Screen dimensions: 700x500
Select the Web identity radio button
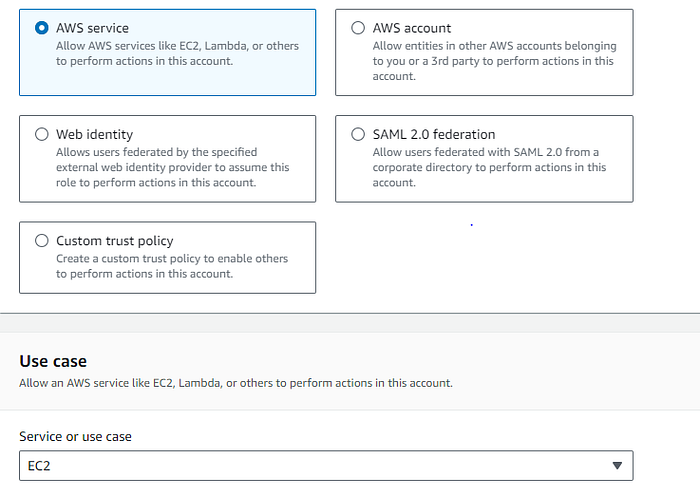[x=42, y=134]
